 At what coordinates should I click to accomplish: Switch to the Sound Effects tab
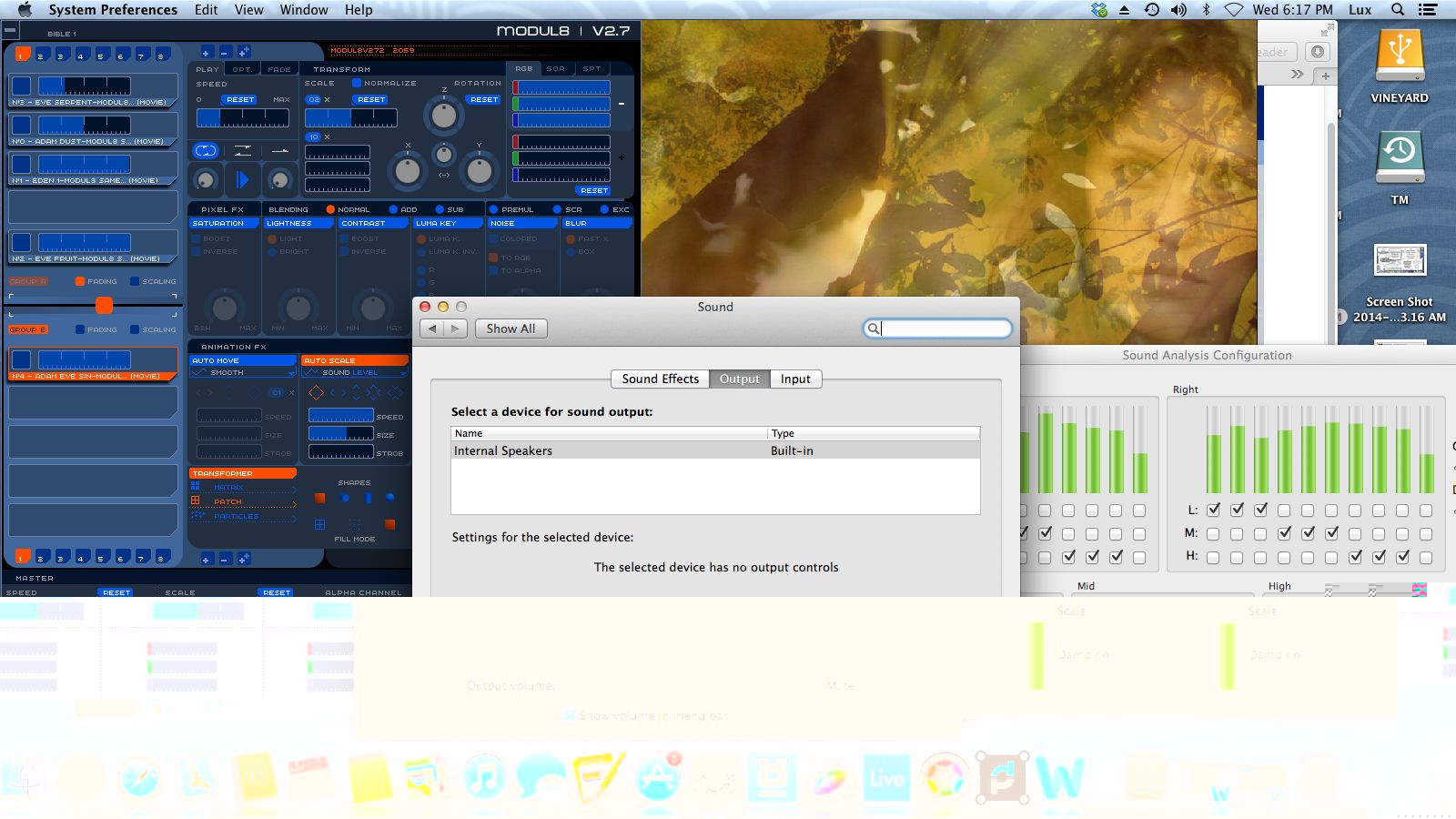661,379
